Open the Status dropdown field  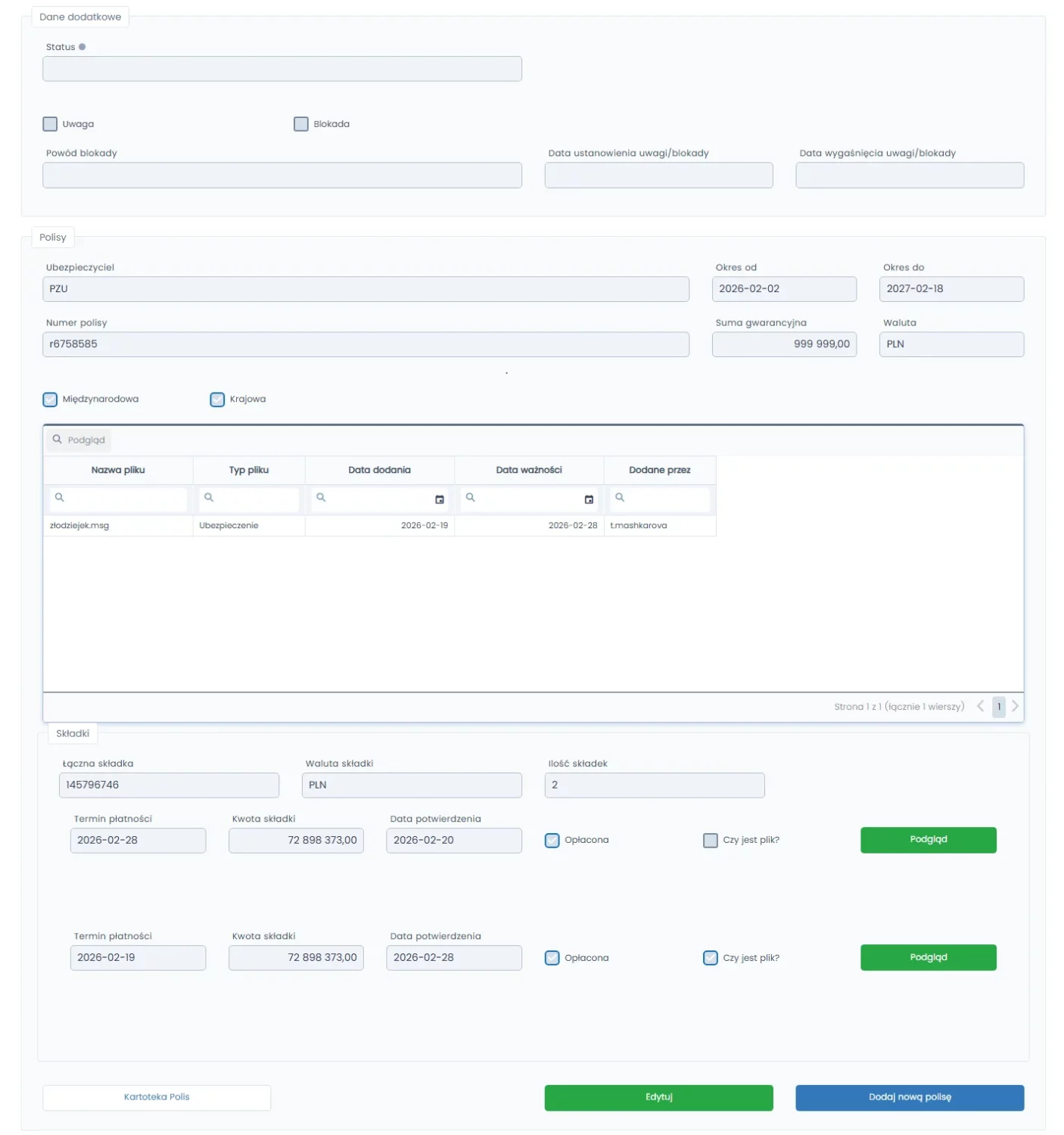pyautogui.click(x=282, y=69)
